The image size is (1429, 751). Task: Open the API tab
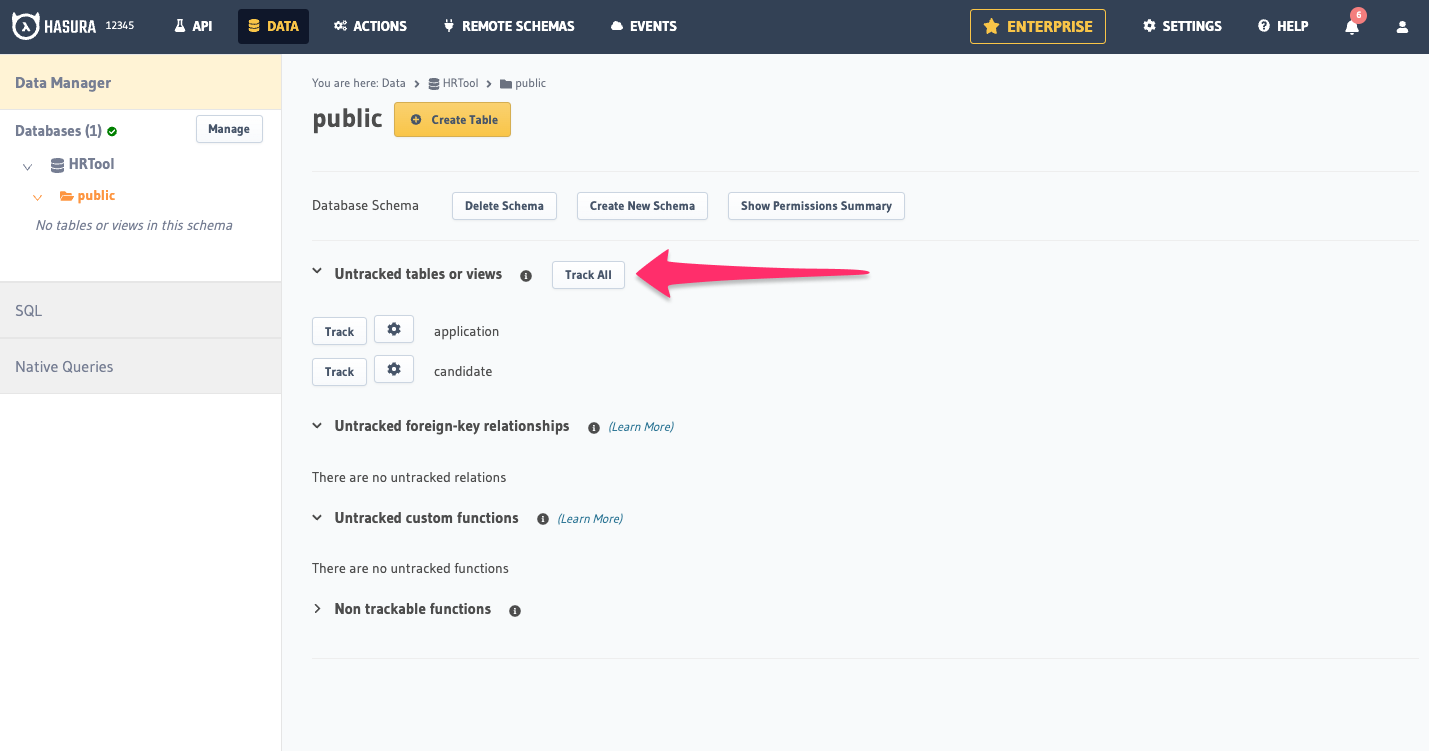pos(193,26)
